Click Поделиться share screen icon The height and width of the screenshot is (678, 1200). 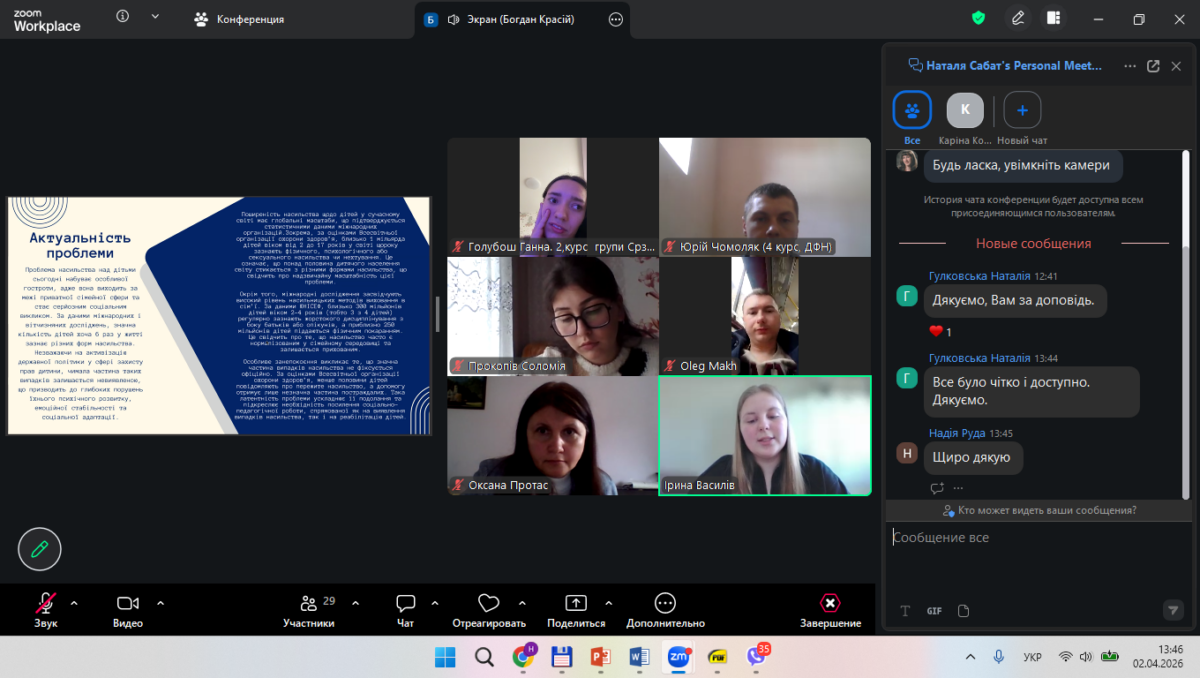pyautogui.click(x=576, y=603)
